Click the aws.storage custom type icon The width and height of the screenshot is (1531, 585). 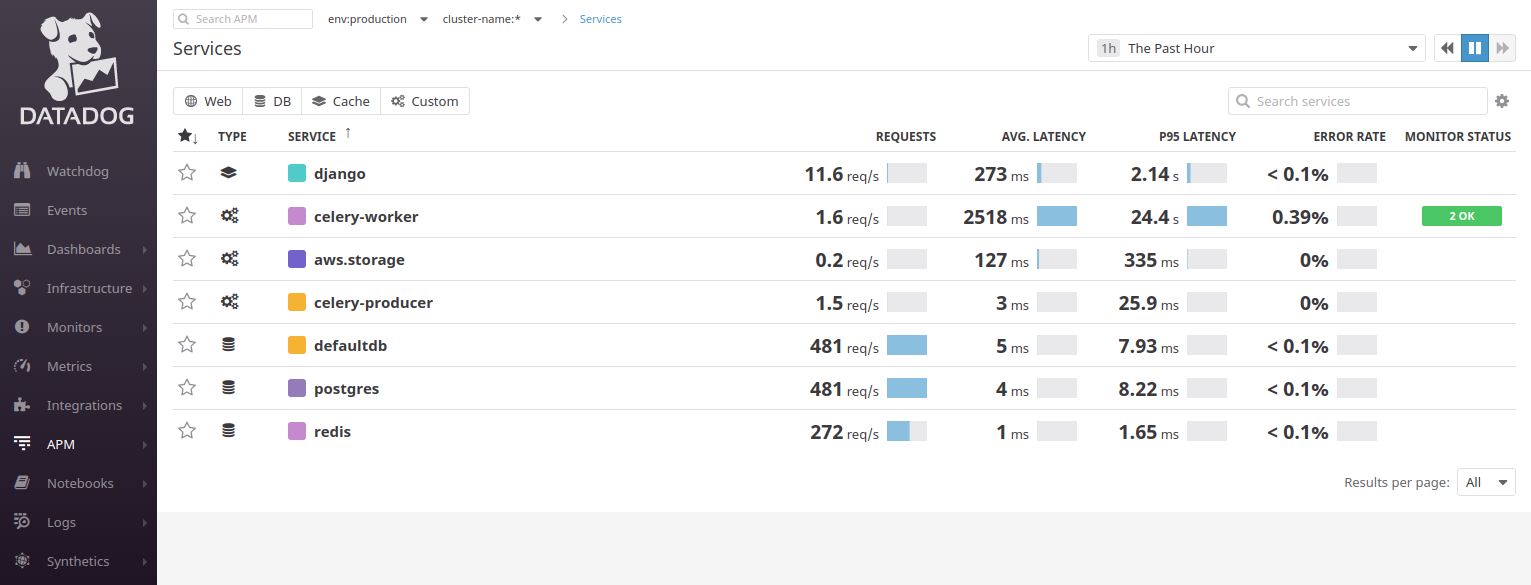(x=229, y=259)
